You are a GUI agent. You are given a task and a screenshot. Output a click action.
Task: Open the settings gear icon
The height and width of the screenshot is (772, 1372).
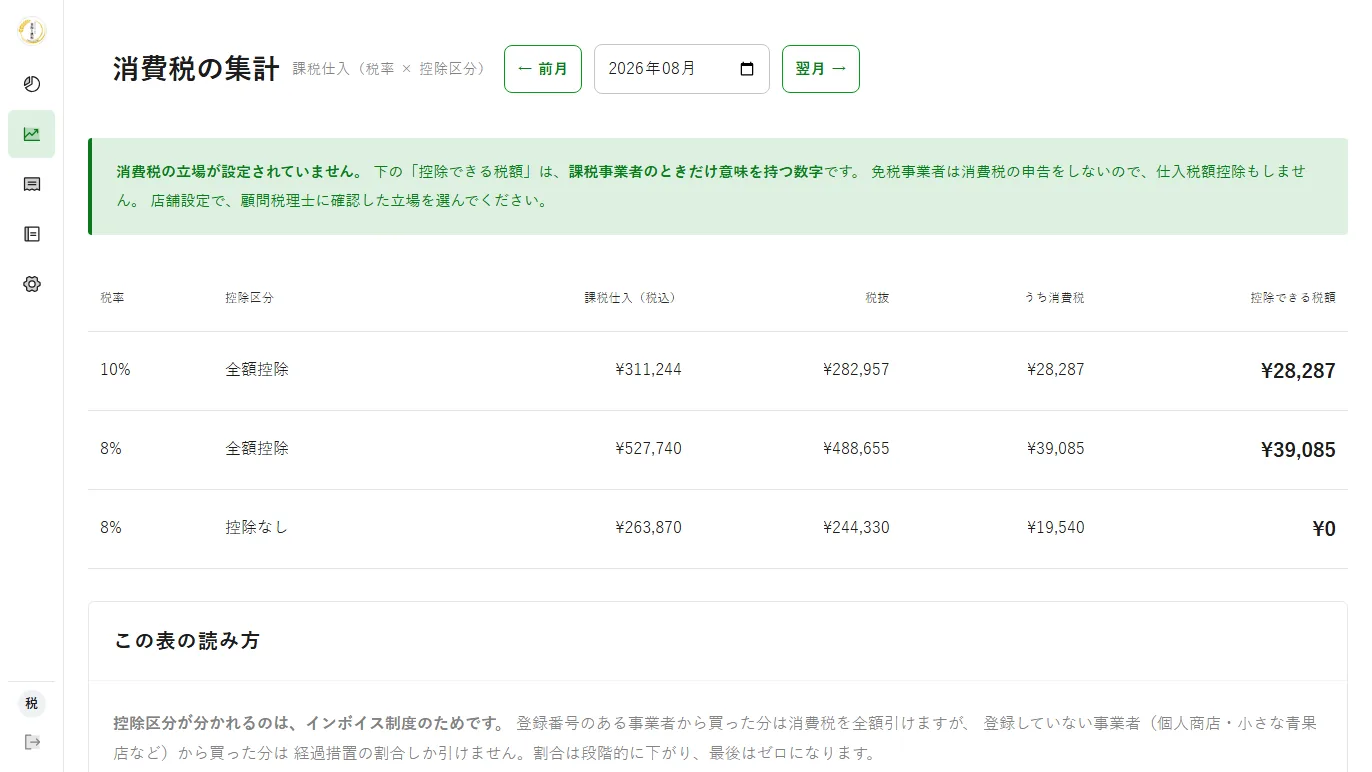click(32, 284)
